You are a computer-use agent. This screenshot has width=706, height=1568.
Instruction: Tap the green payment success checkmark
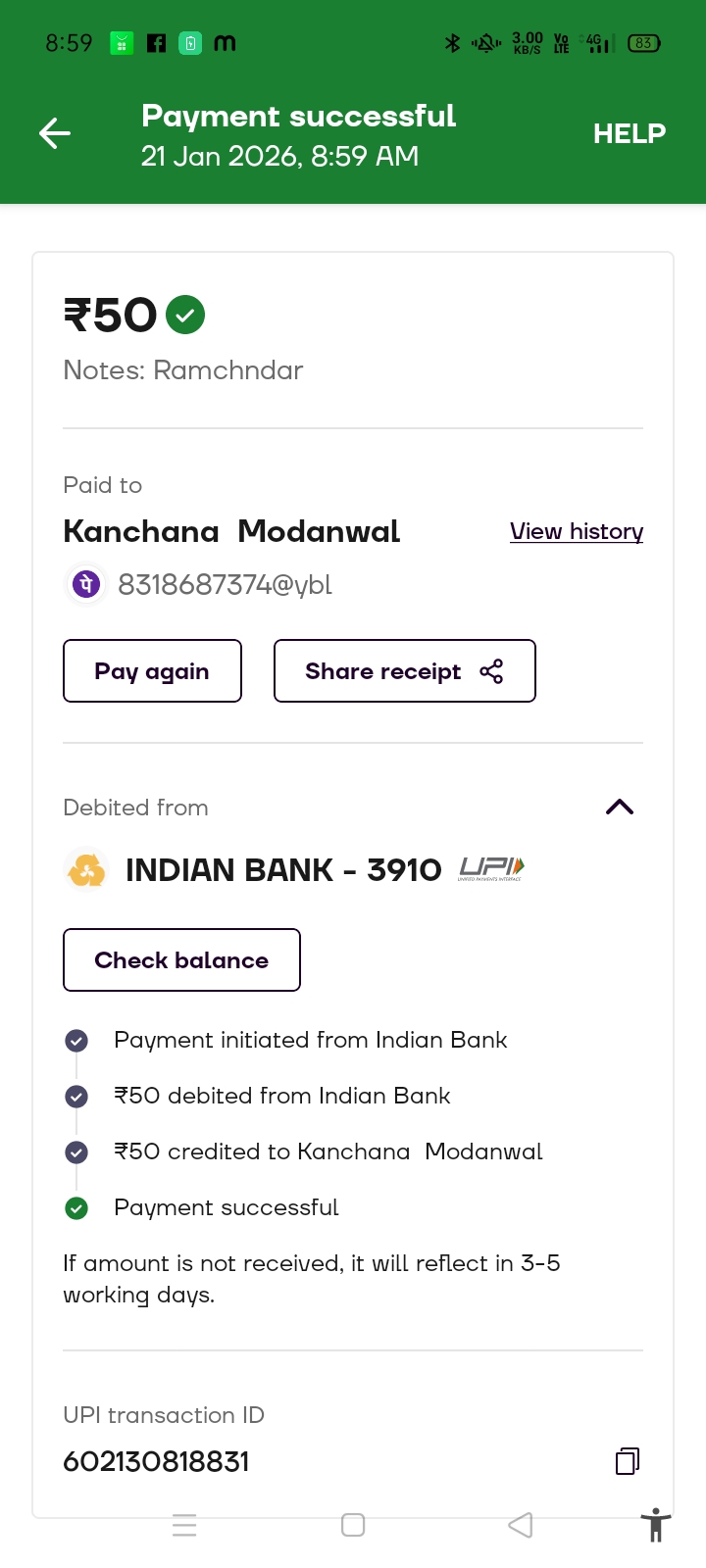[185, 316]
